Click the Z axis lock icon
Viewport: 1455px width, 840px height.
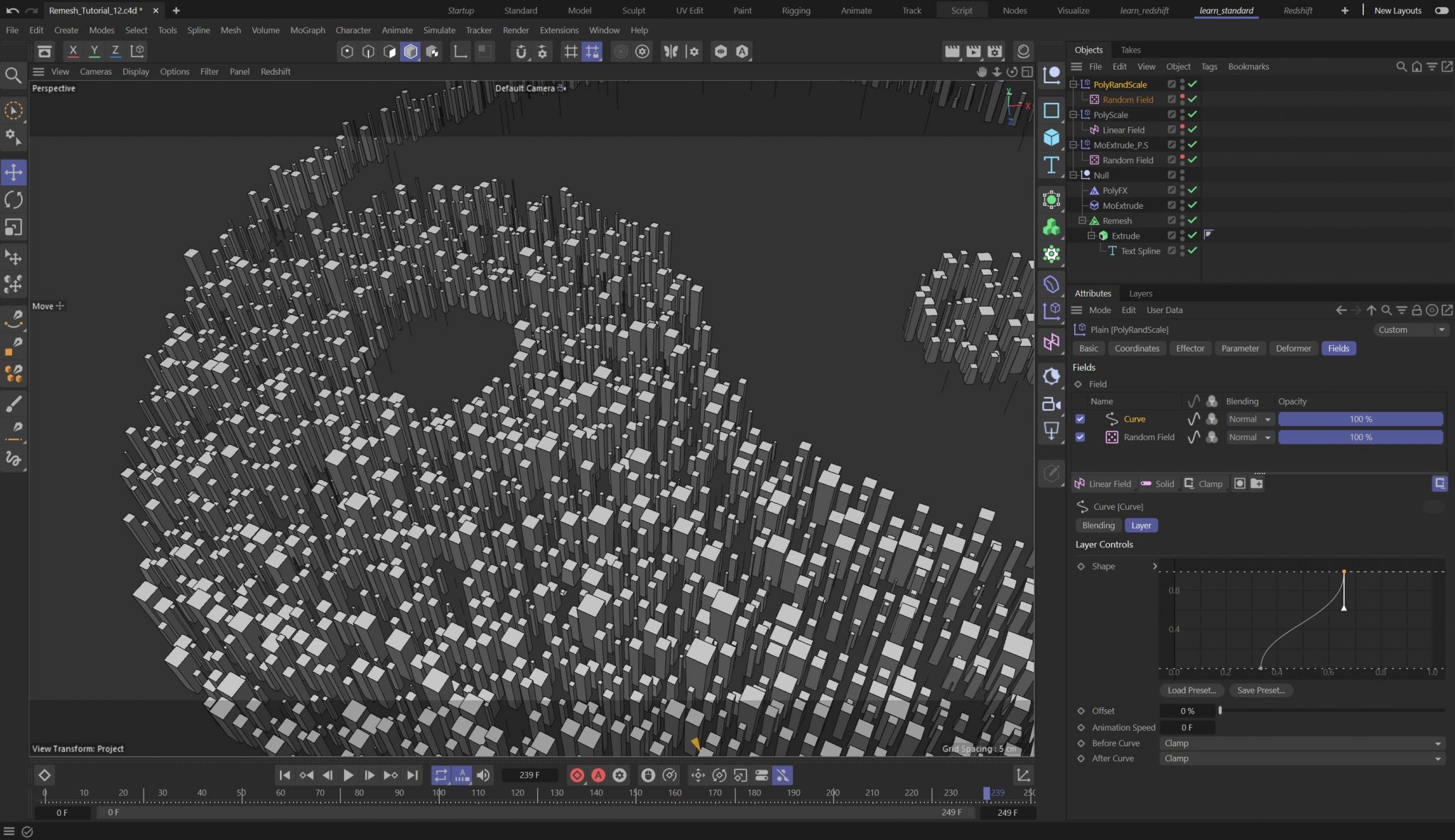[x=115, y=51]
